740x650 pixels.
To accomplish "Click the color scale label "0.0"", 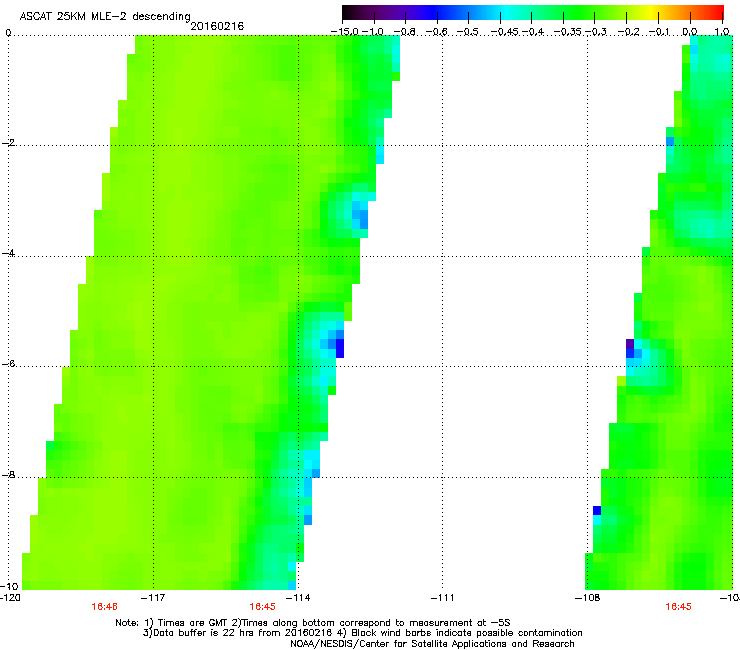I will 690,32.
